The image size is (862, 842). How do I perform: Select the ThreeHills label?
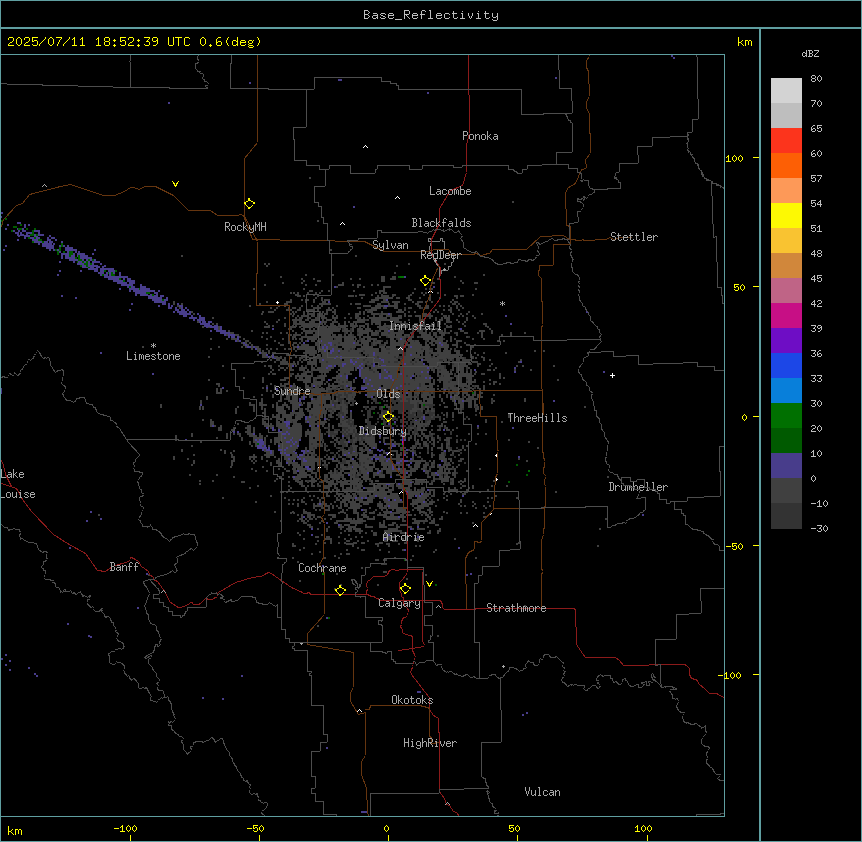[x=537, y=418]
